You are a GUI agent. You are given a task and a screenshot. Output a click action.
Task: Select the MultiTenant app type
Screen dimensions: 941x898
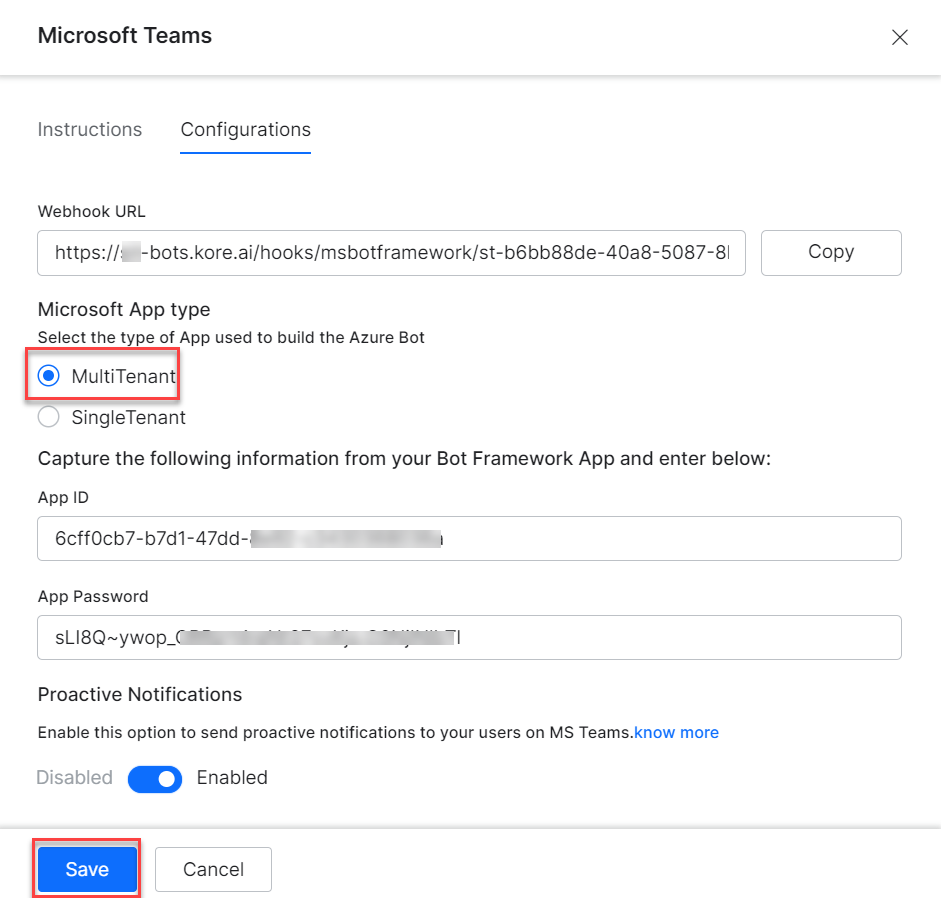pos(49,376)
